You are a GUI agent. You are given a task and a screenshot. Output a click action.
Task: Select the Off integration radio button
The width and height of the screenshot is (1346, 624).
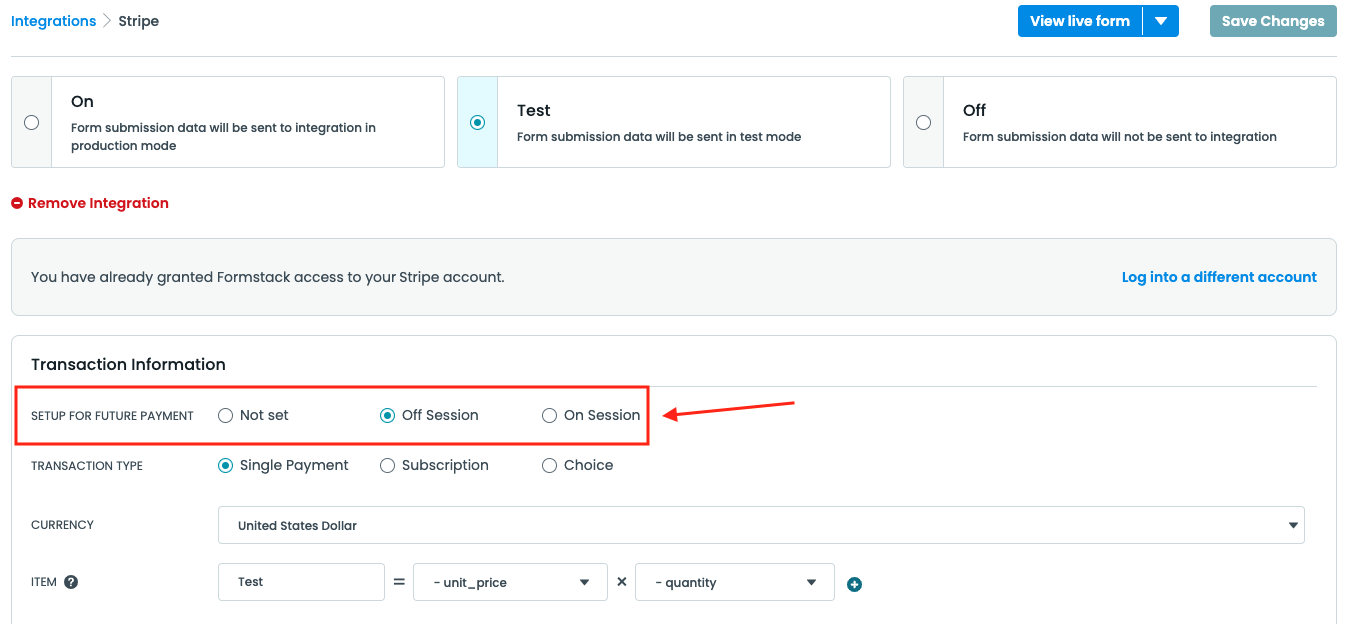pyautogui.click(x=923, y=122)
